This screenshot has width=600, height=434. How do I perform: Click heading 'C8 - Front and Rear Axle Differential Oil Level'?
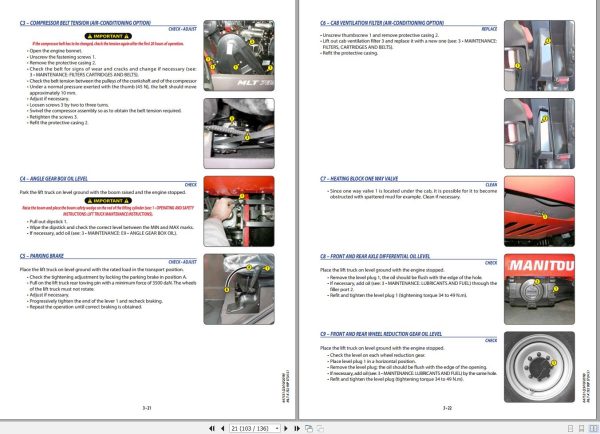[x=375, y=256]
